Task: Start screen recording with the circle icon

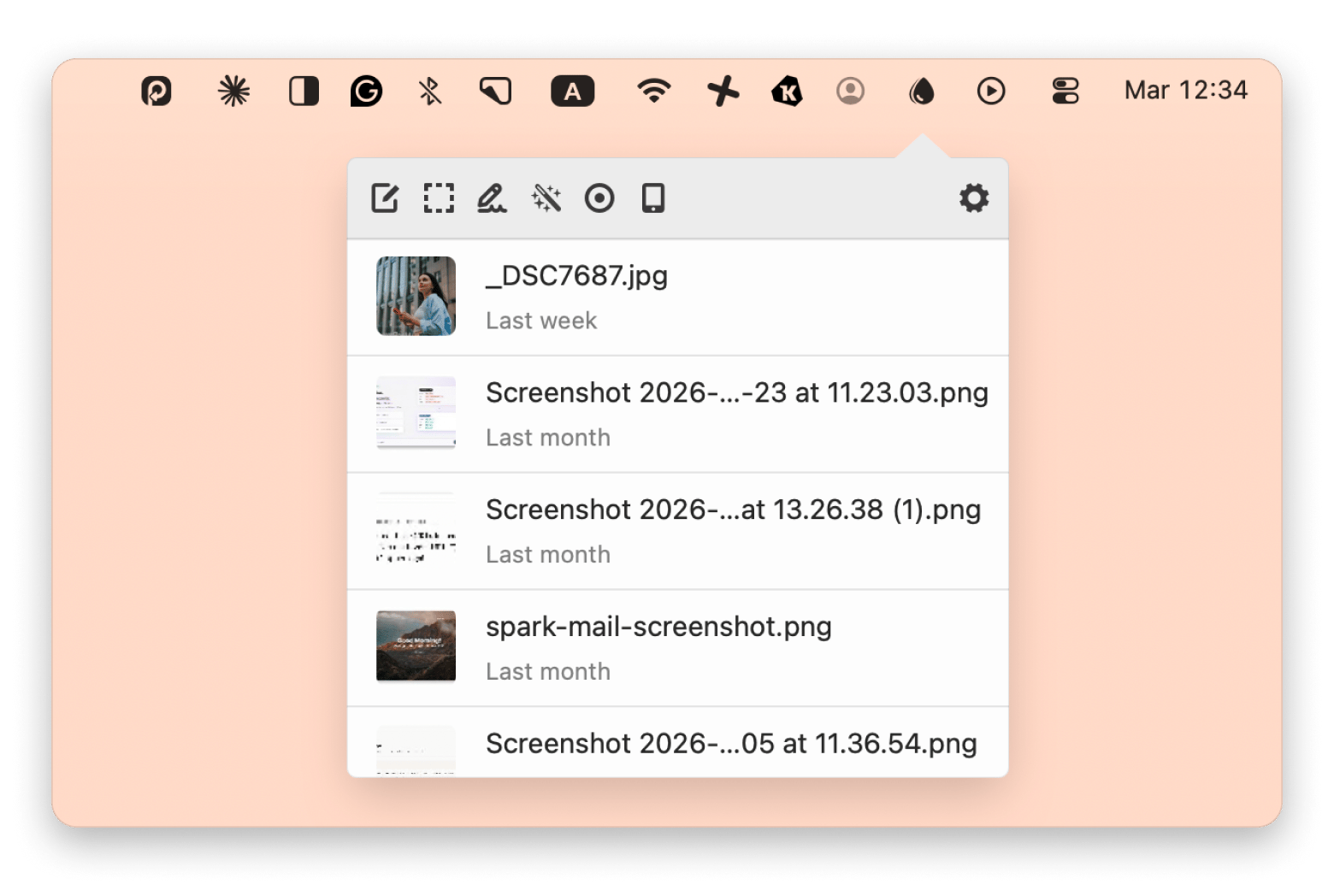Action: (599, 198)
